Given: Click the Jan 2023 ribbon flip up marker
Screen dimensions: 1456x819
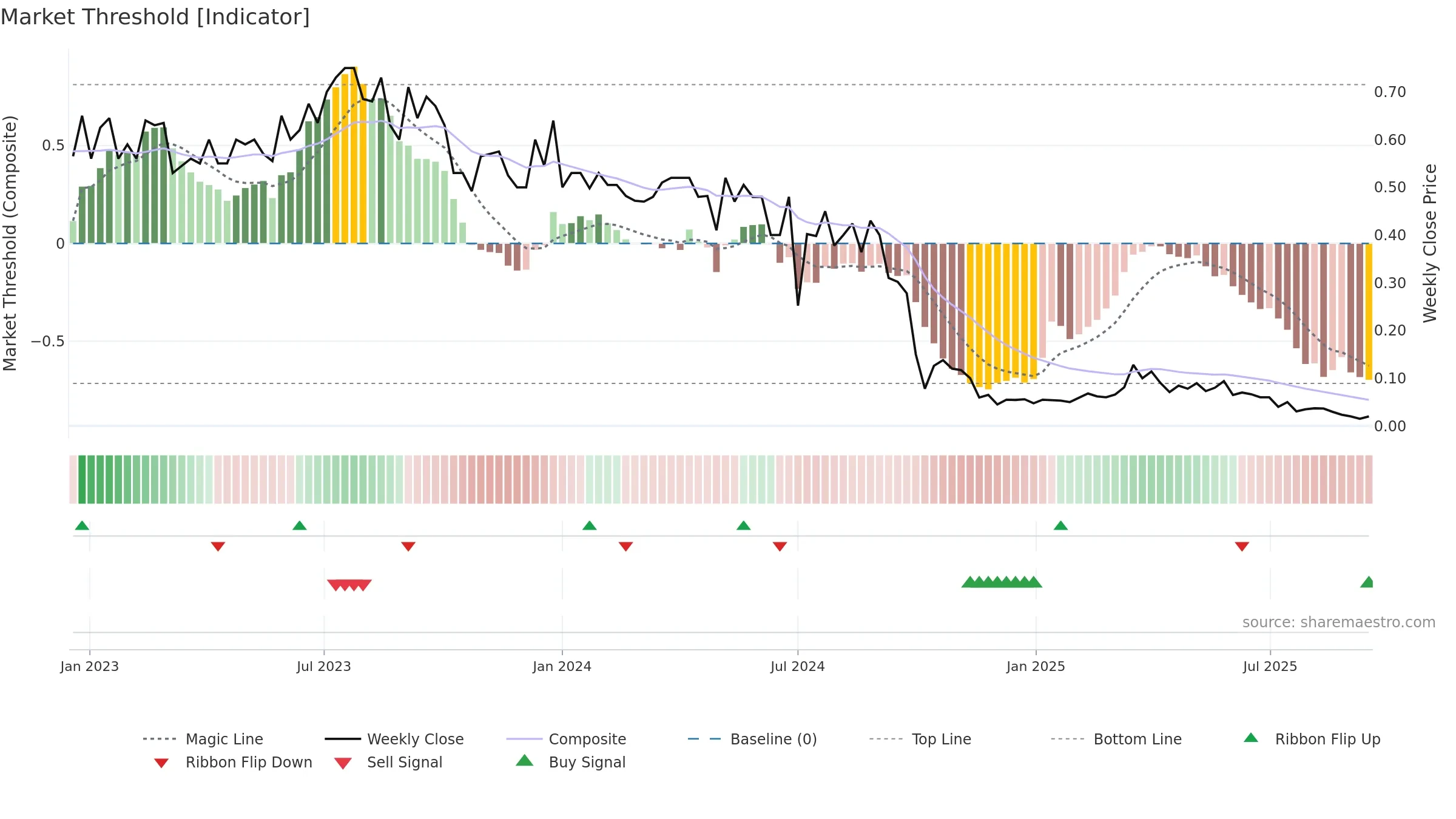Looking at the screenshot, I should pyautogui.click(x=82, y=525).
